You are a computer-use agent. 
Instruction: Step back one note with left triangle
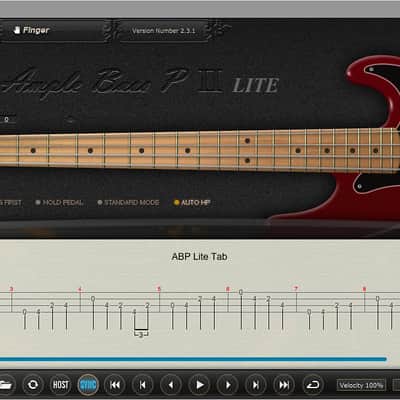[171, 385]
